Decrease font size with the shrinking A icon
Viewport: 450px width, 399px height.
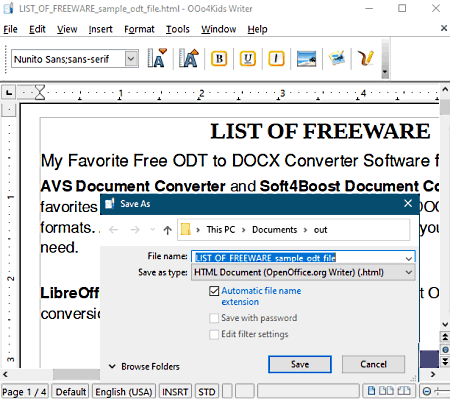[157, 58]
